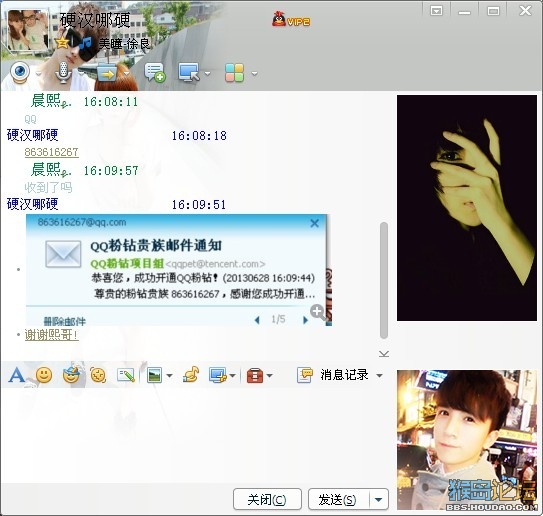
Task: Expand 消息记录 dropdown arrow
Action: click(380, 376)
